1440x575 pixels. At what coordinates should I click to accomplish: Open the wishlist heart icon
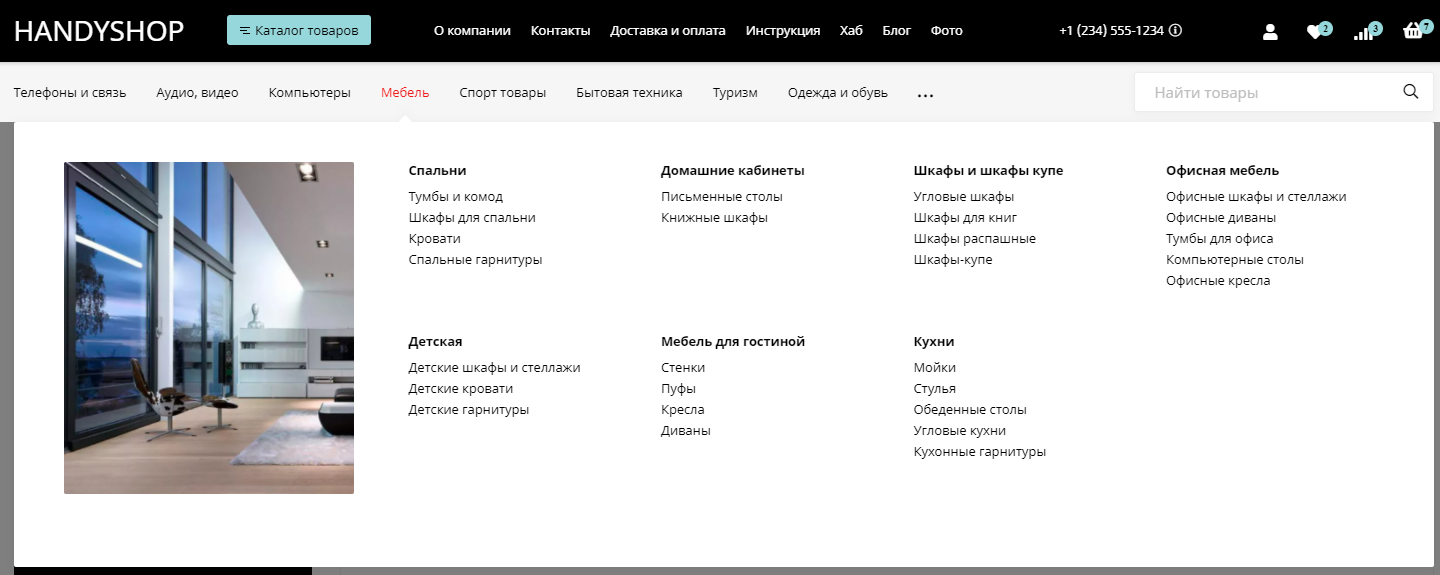1315,32
